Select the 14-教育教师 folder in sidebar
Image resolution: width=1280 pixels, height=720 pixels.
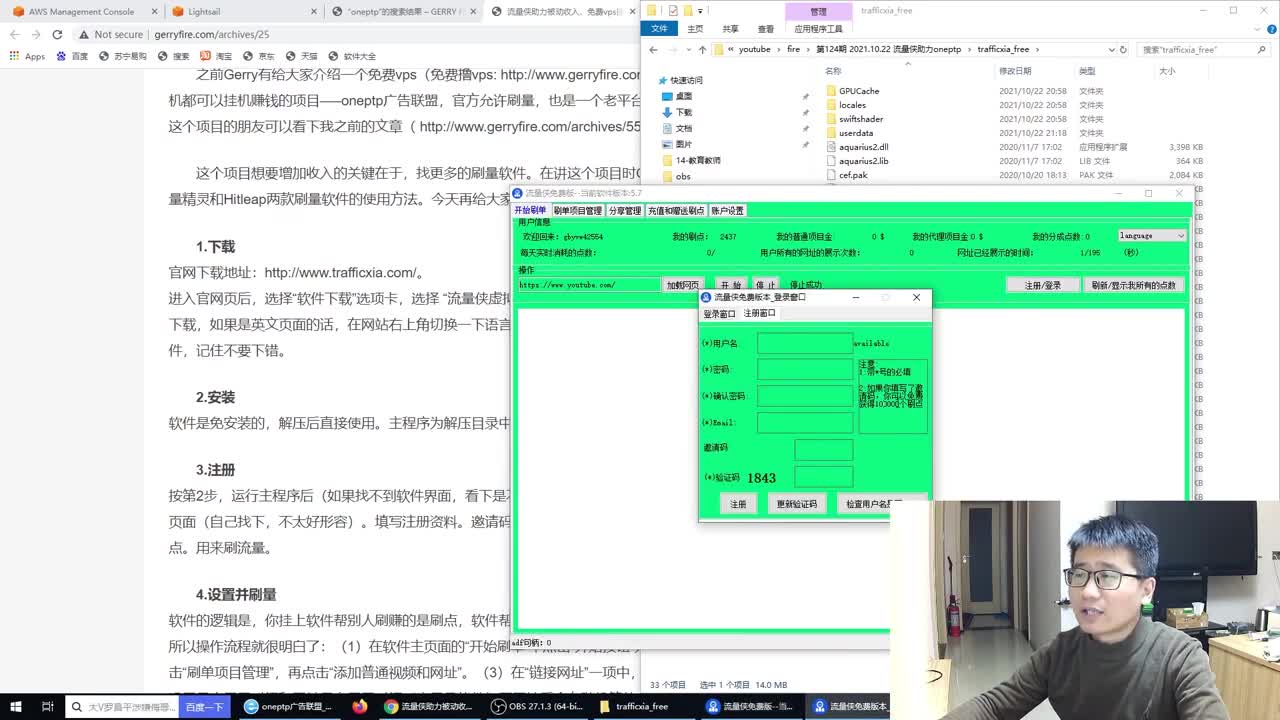[697, 160]
